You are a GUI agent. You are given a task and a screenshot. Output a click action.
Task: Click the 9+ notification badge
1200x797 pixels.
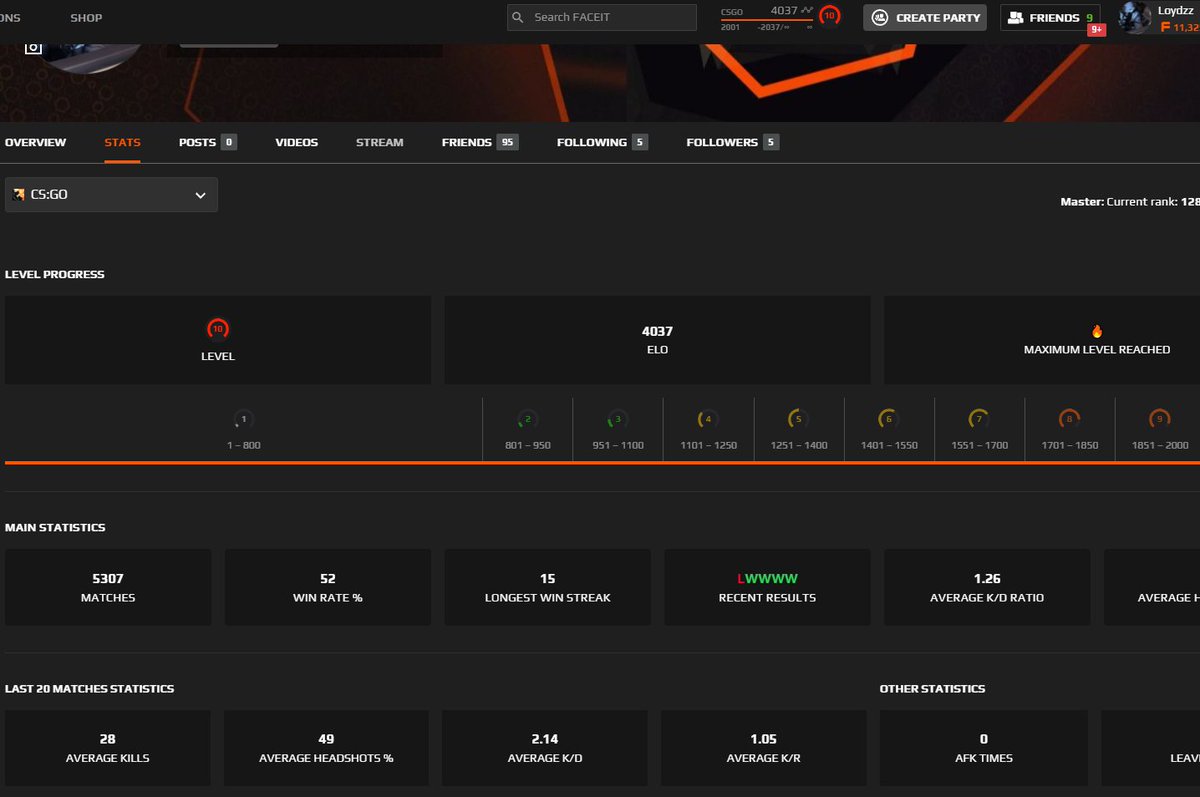[1096, 30]
